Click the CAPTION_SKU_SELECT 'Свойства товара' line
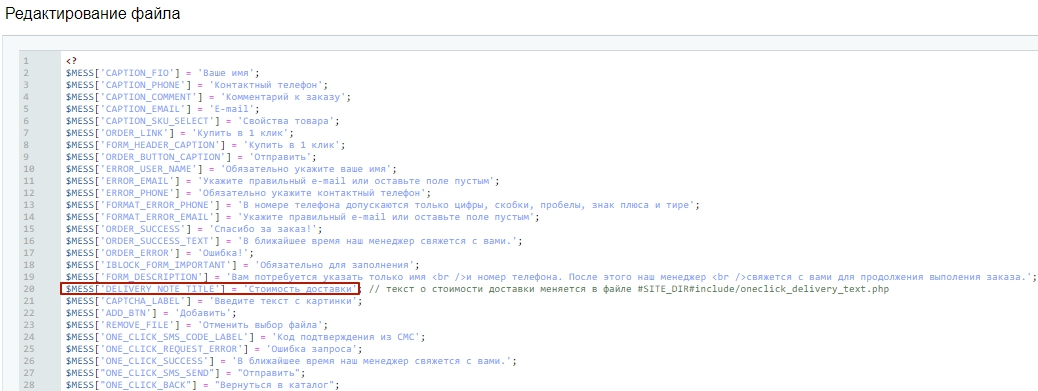This screenshot has height=391, width=1038. (203, 121)
